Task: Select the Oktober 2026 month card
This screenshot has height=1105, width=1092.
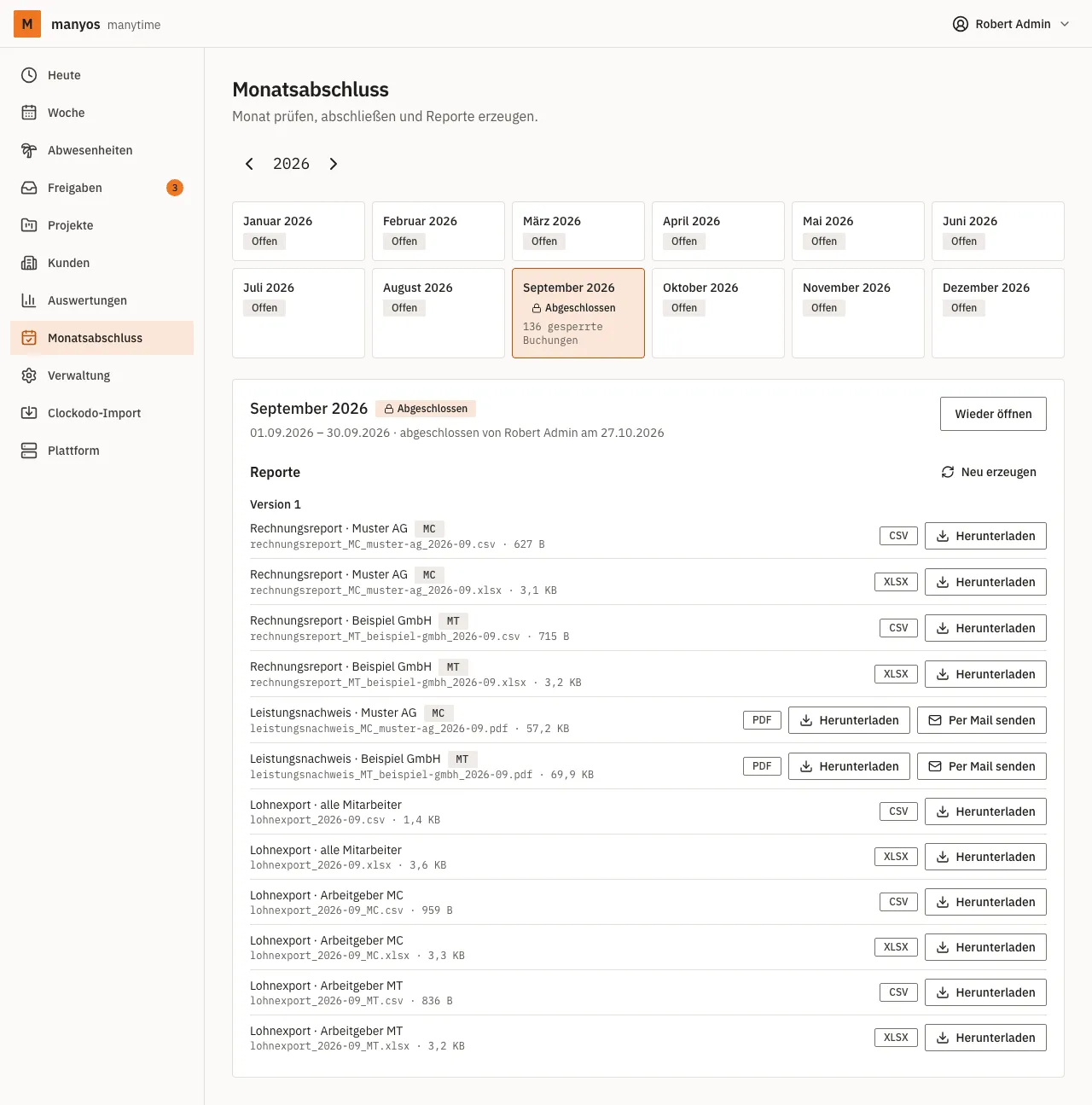Action: tap(718, 313)
